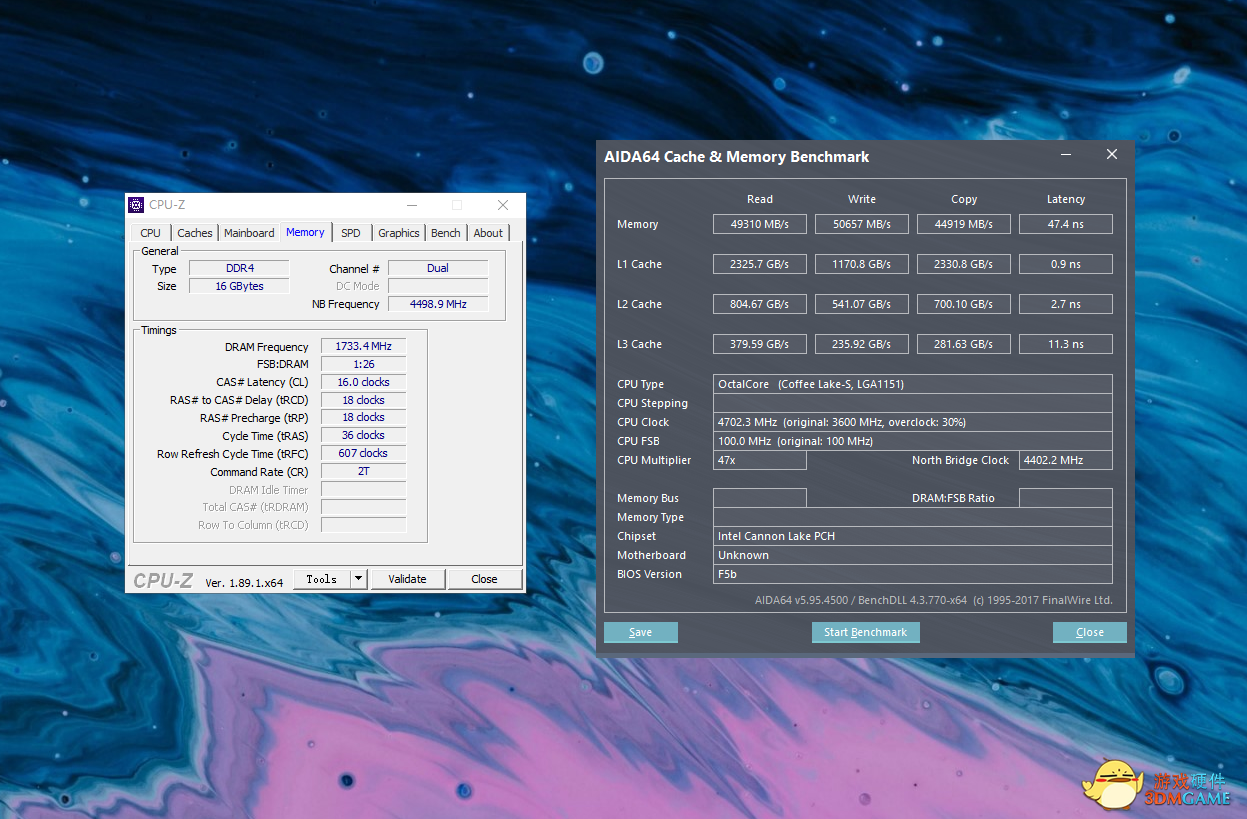1247x819 pixels.
Task: Click the CPU-Z app icon in title bar
Action: click(x=137, y=205)
